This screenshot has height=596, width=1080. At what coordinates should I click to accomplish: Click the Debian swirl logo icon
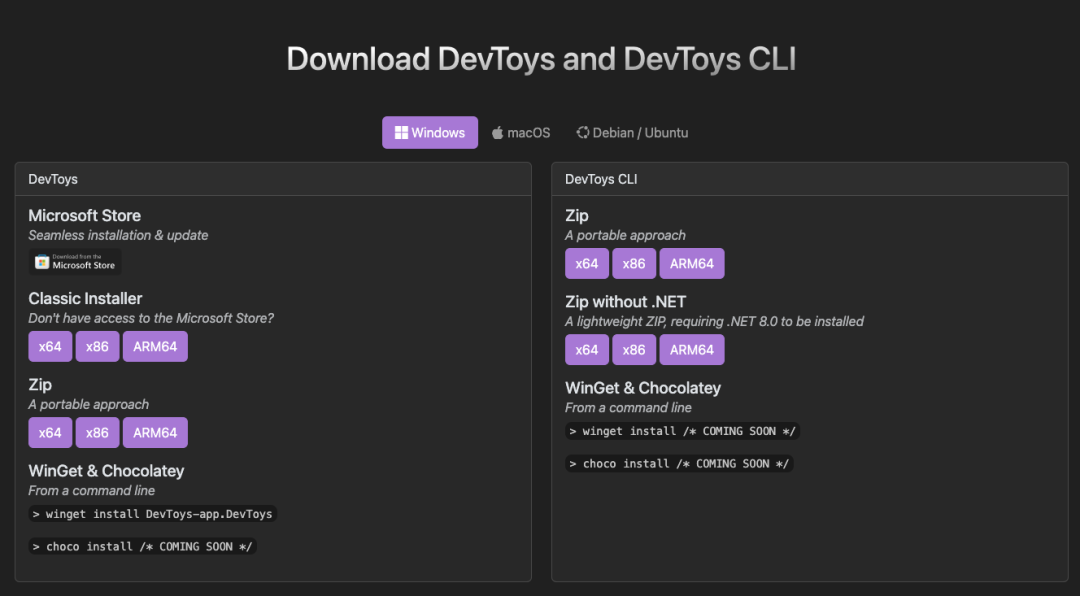pos(581,131)
